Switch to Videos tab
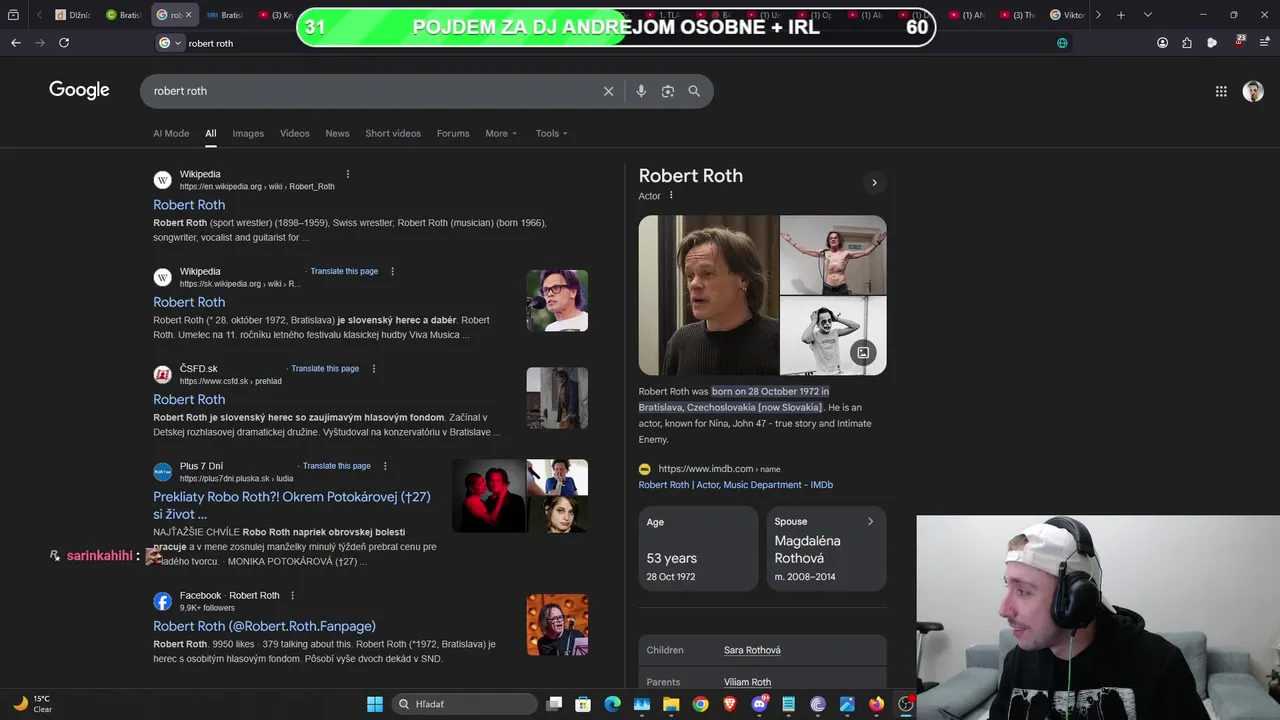Viewport: 1280px width, 720px height. [x=295, y=133]
